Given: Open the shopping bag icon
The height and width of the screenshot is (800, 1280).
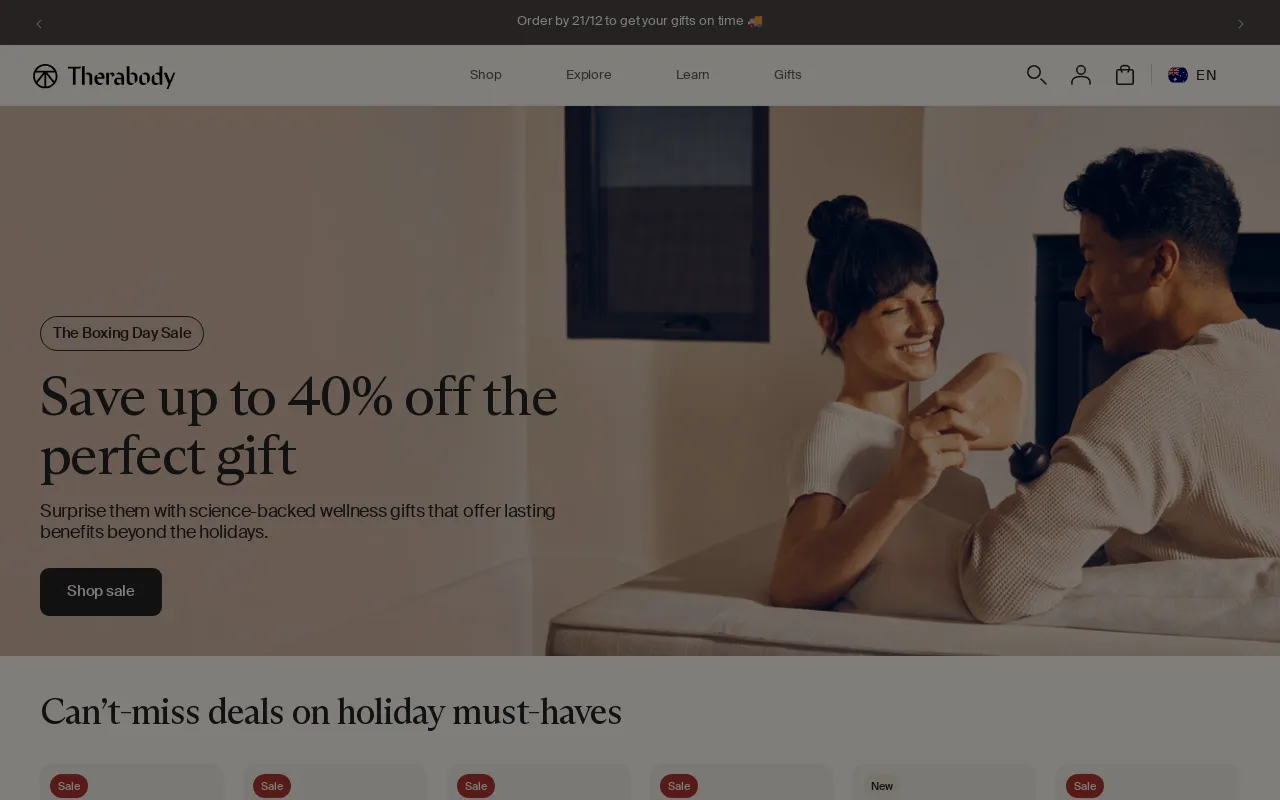Looking at the screenshot, I should point(1125,75).
